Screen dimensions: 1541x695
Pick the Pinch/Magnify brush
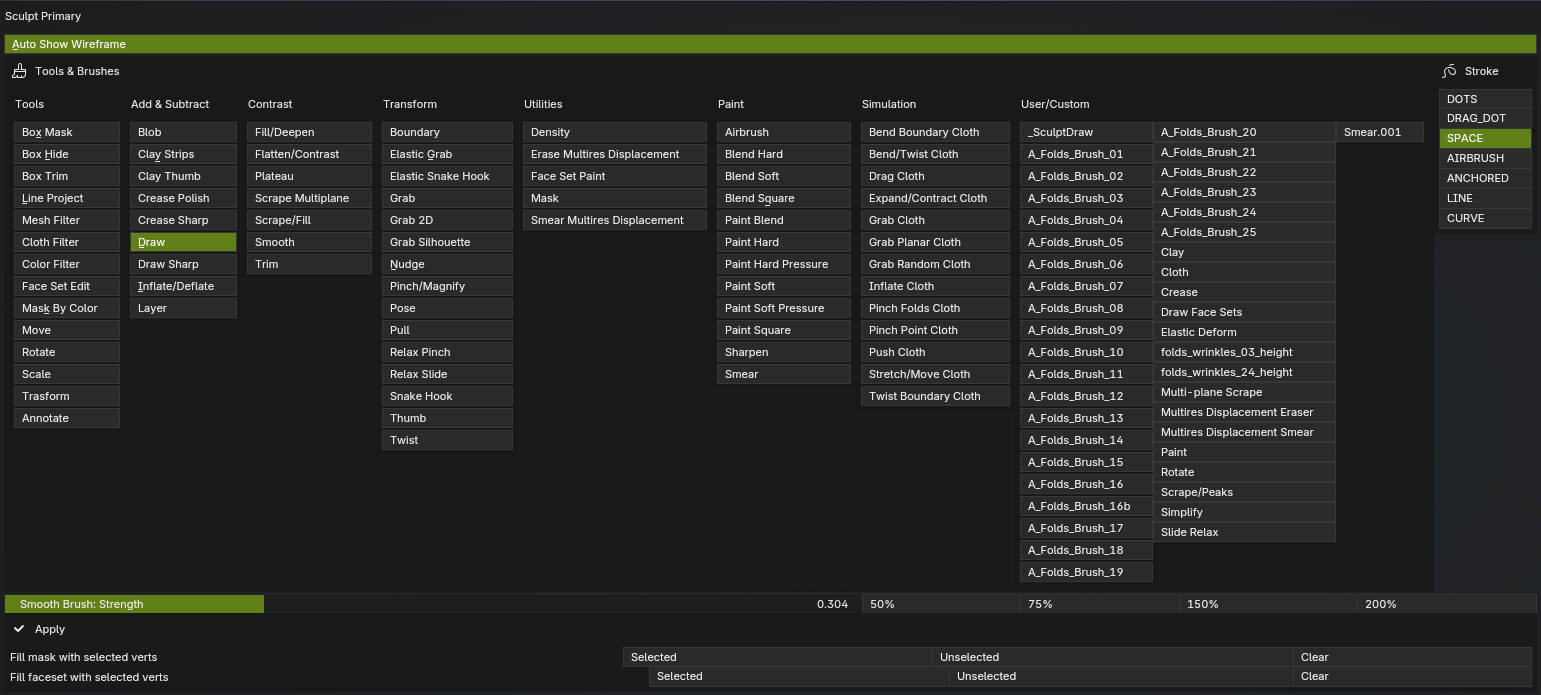click(448, 286)
